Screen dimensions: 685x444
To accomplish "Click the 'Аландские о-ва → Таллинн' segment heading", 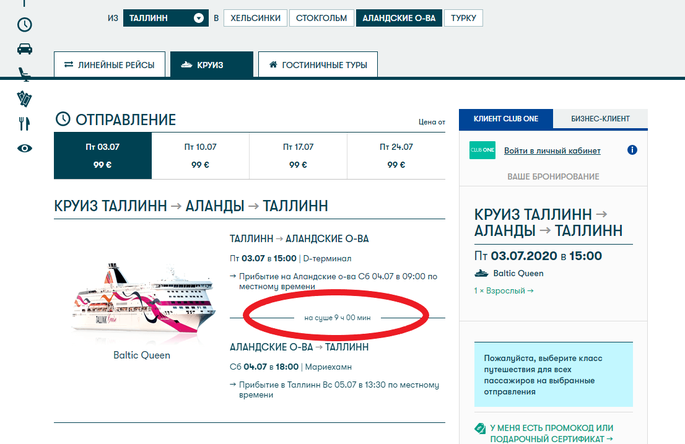I will (299, 347).
